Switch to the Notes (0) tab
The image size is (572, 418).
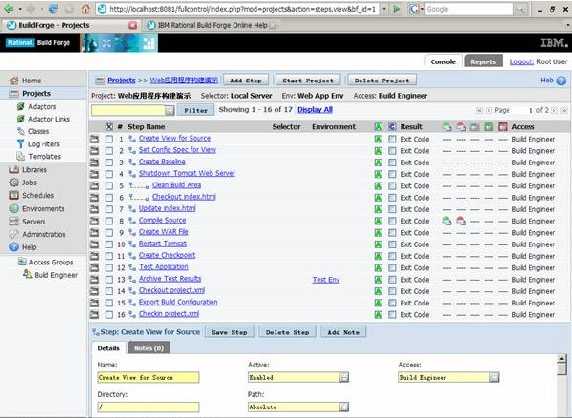[149, 348]
